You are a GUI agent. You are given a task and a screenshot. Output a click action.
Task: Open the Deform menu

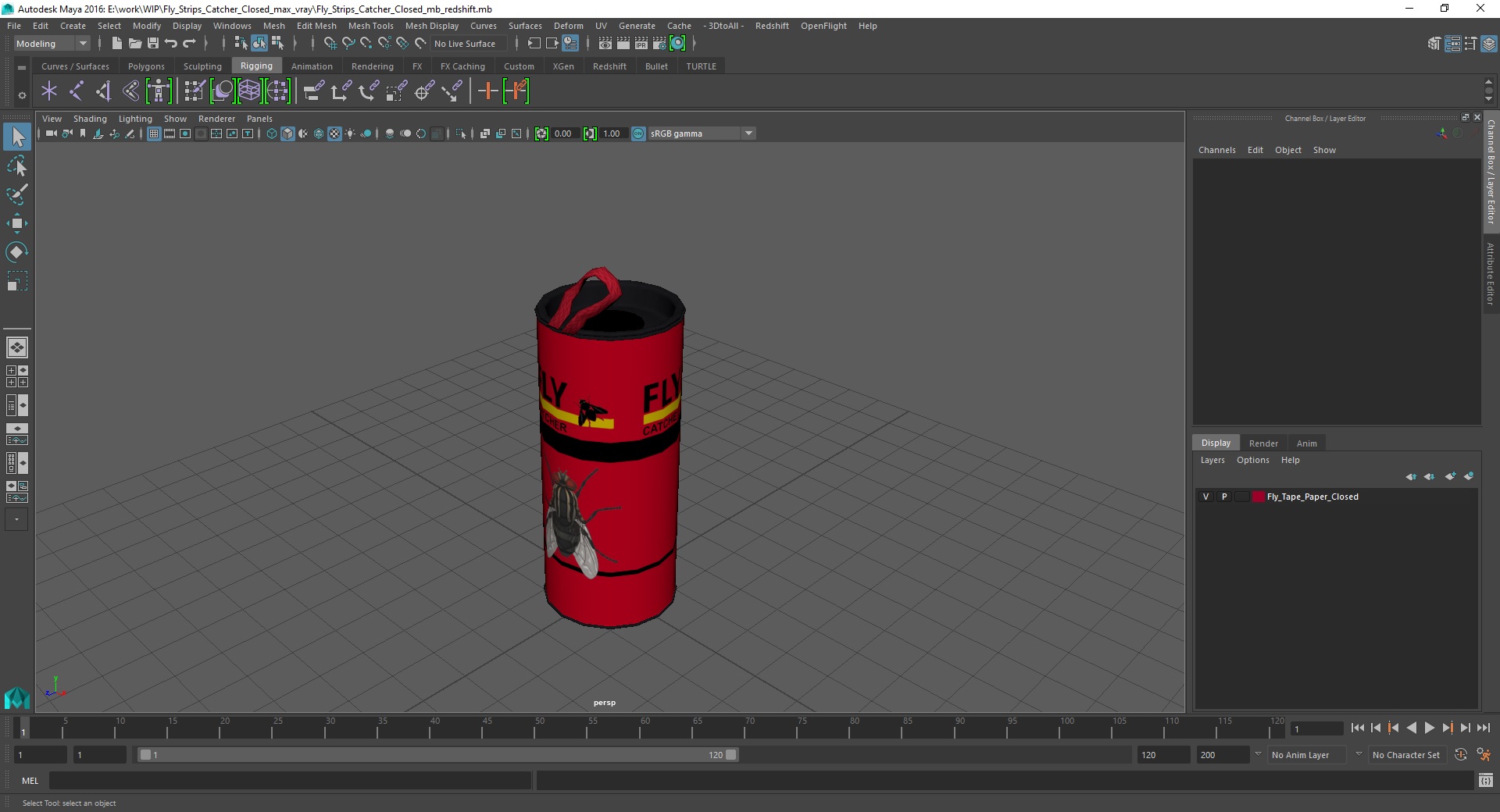pyautogui.click(x=568, y=26)
